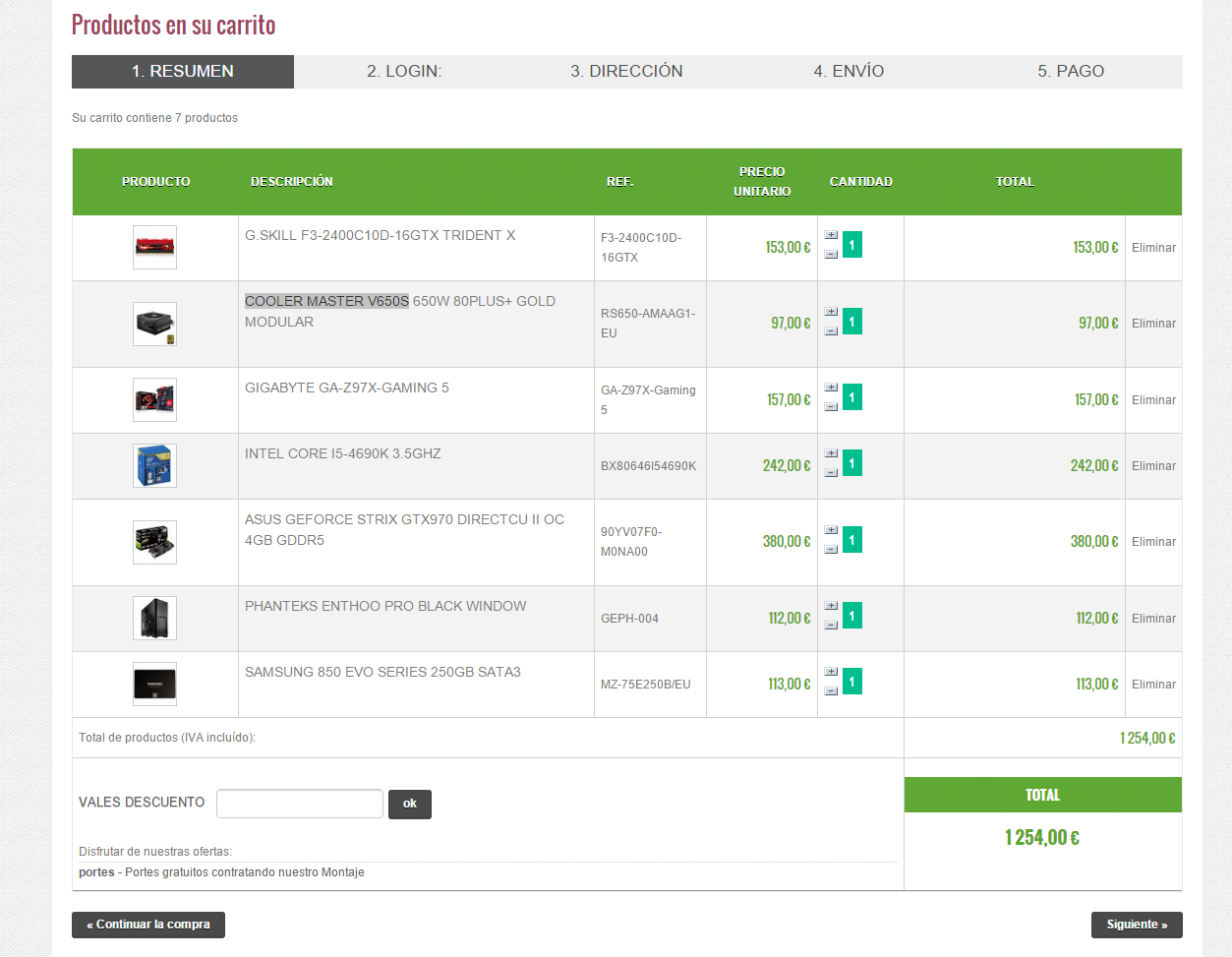The height and width of the screenshot is (957, 1232).
Task: Go to the 2. LOGIN step
Action: (x=404, y=72)
